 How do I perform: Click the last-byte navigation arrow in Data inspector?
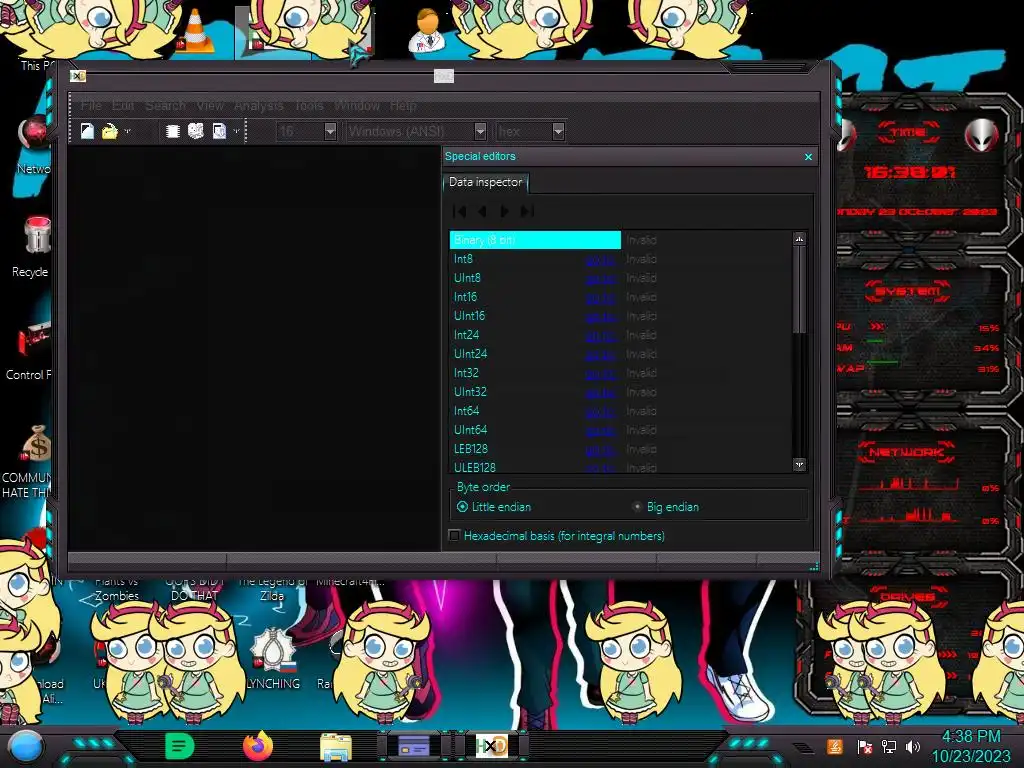(x=527, y=211)
